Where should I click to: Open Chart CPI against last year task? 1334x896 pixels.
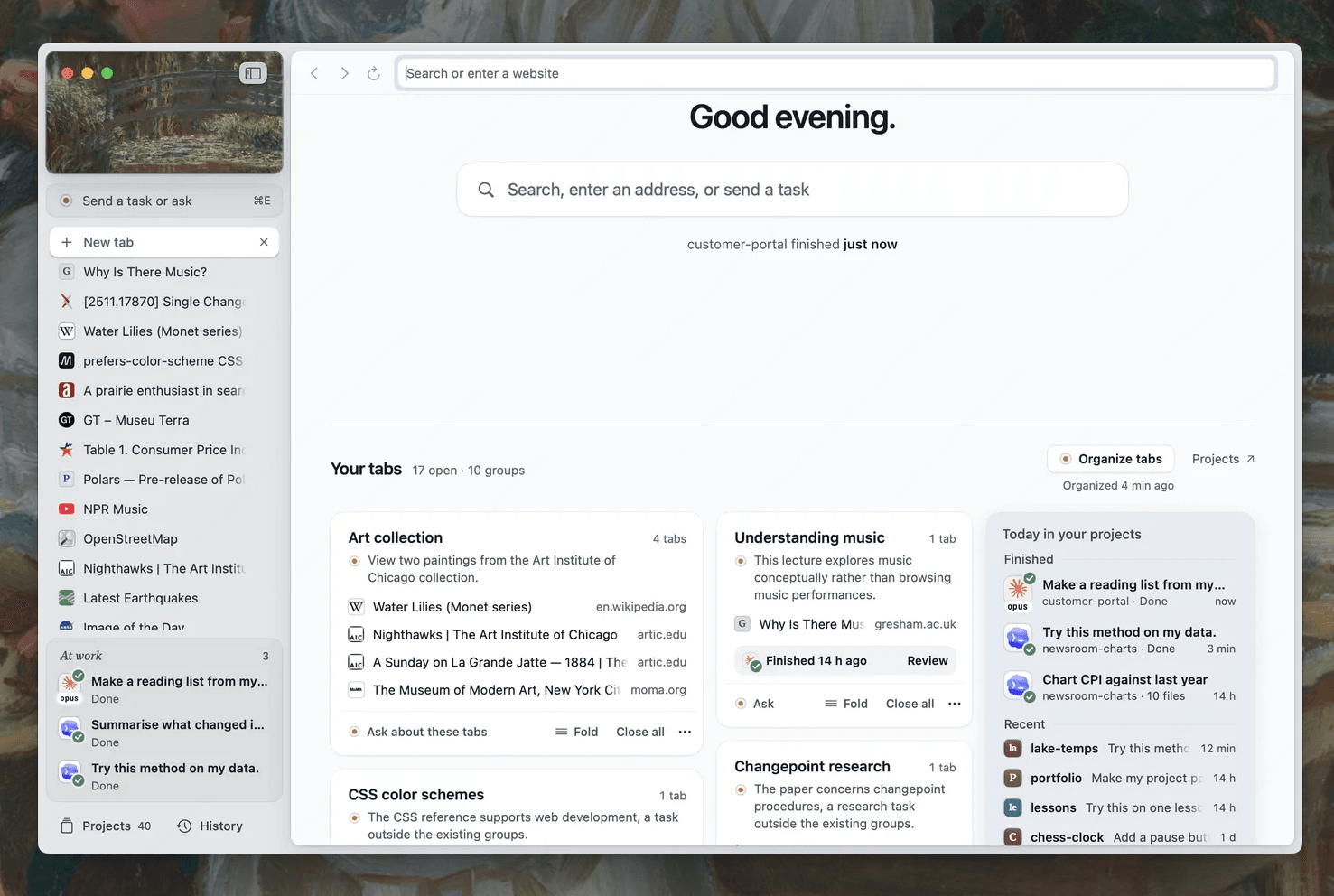coord(1120,687)
